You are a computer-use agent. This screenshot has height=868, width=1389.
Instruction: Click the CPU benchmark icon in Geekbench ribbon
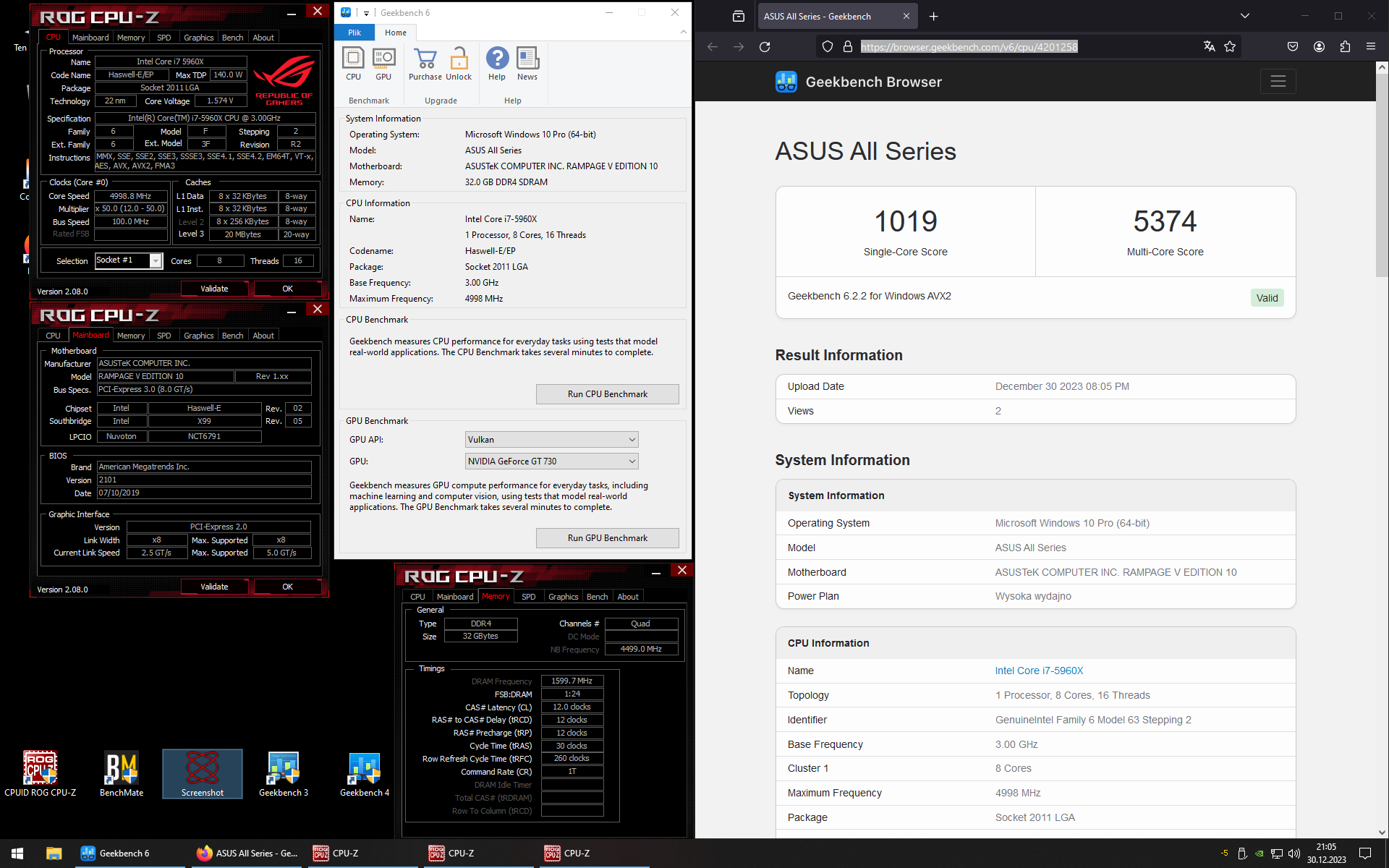[x=353, y=64]
